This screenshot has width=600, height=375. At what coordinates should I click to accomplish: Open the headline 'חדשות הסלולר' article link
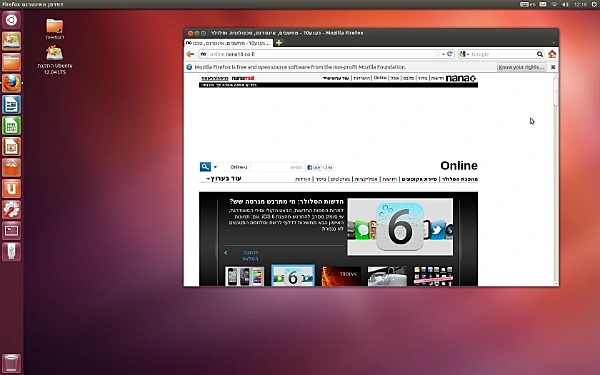click(286, 201)
